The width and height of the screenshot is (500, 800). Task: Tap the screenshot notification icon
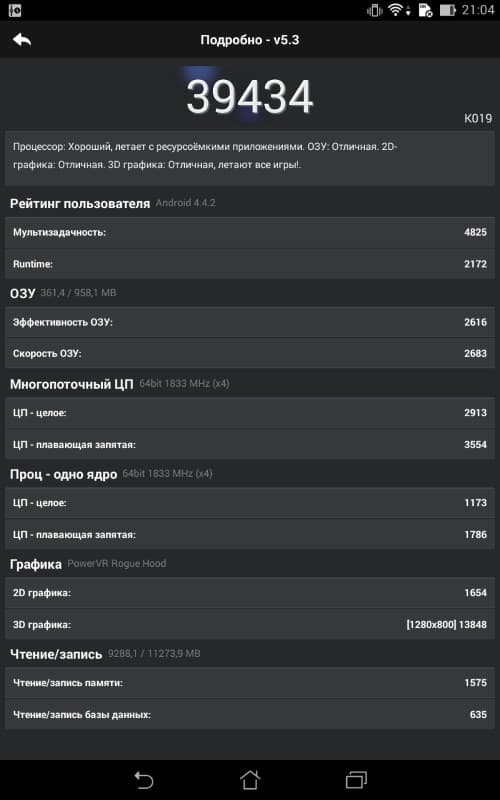coord(15,10)
